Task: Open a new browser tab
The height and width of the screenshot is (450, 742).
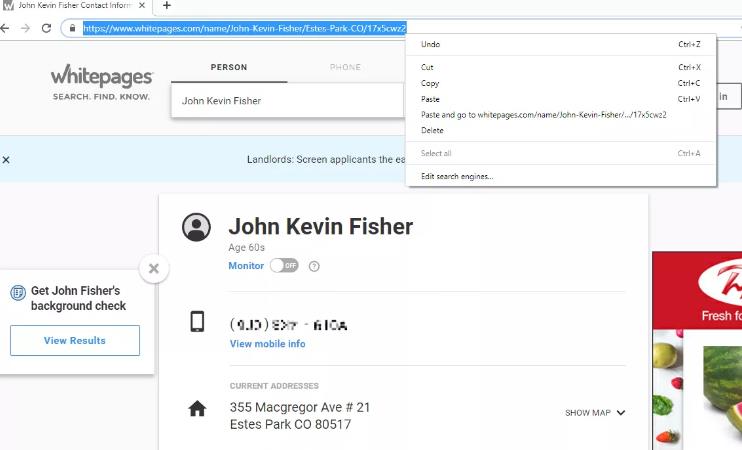Action: pos(167,6)
